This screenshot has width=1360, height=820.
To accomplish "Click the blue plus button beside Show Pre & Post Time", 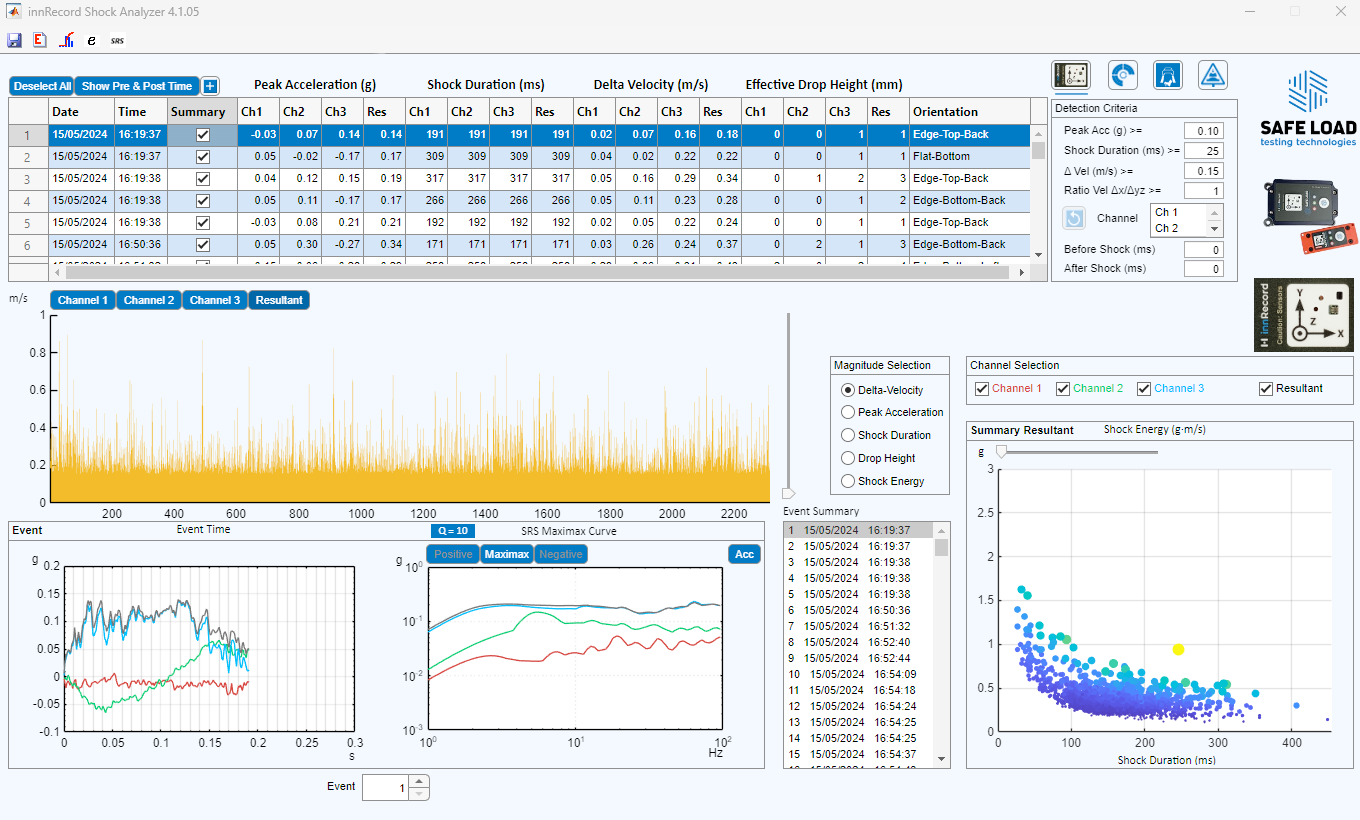I will point(210,86).
